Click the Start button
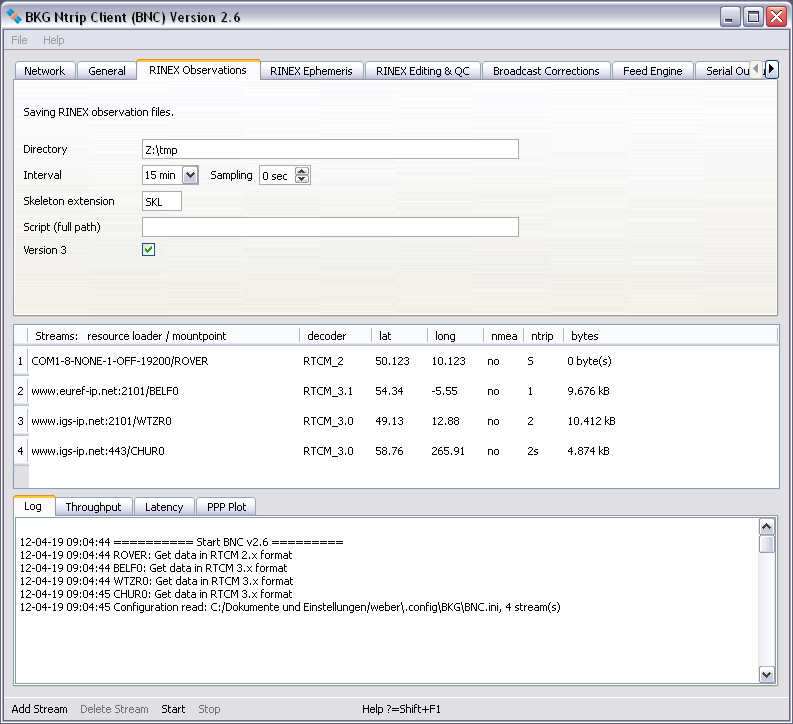Screen dimensions: 793x724 (173, 709)
